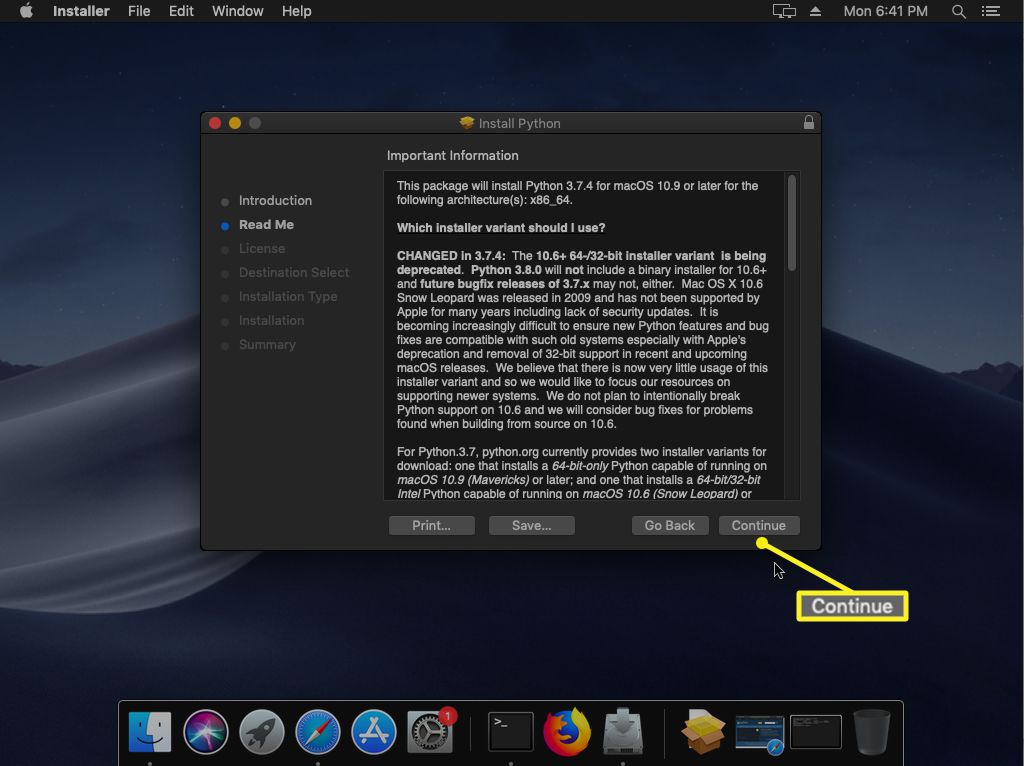Screen dimensions: 1024x766
Task: Open the Installer menu
Action: 80,11
